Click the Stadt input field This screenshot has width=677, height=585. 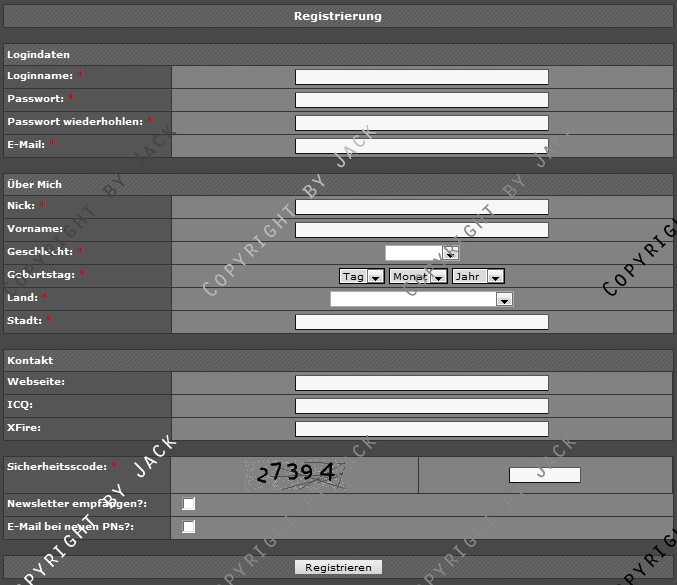pos(421,322)
